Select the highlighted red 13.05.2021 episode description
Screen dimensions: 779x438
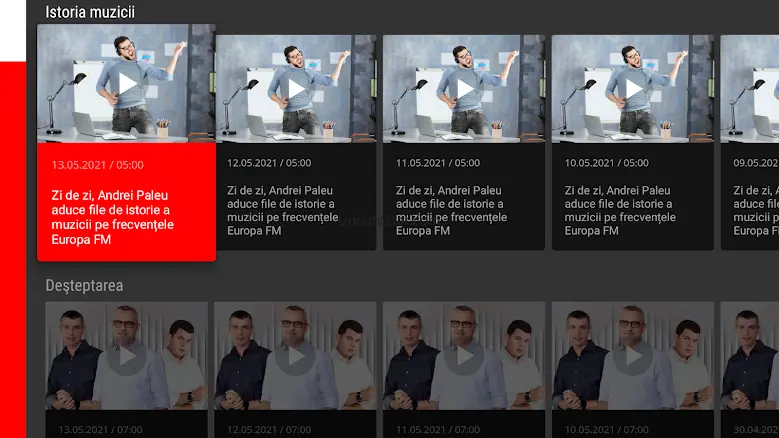pos(127,202)
